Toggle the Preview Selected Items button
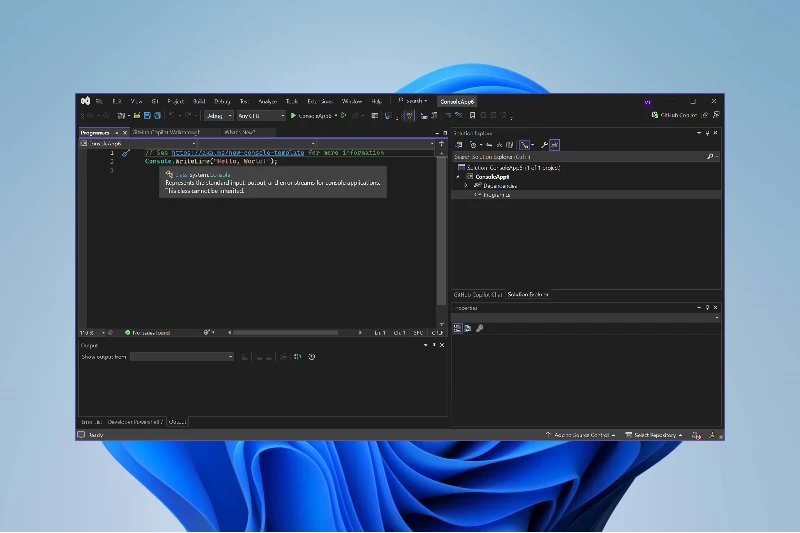This screenshot has height=533, width=800. (x=555, y=145)
